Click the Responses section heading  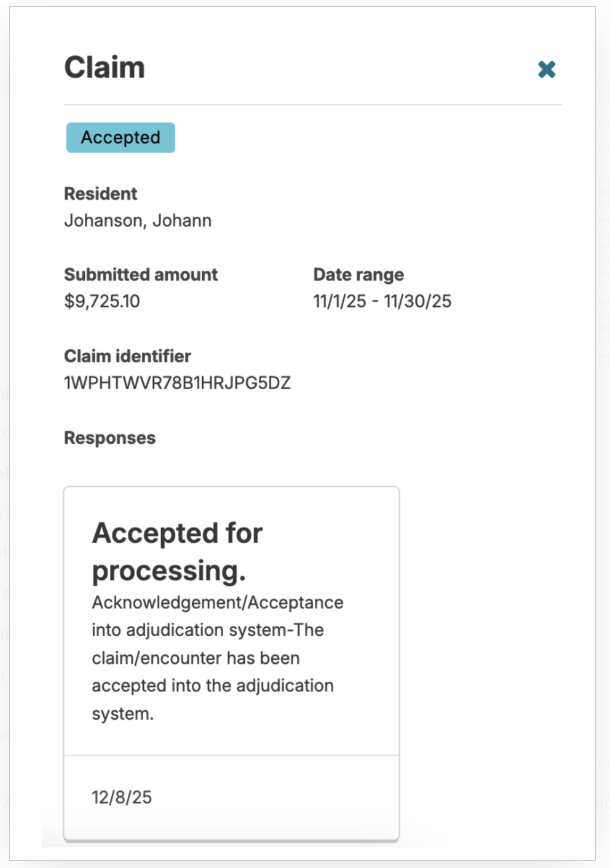pyautogui.click(x=109, y=438)
